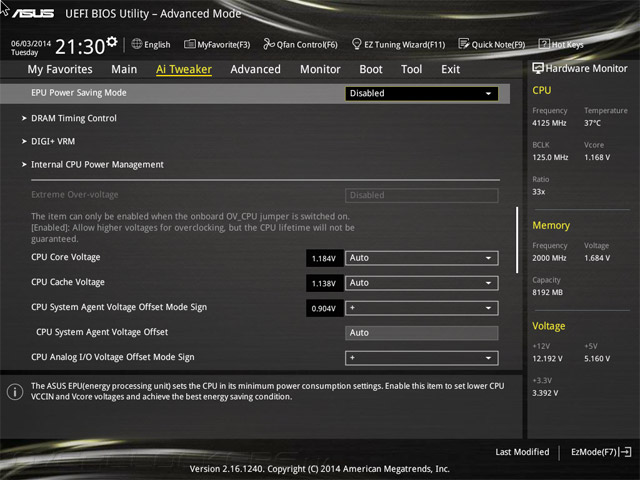Click the clock settings gear icon
This screenshot has height=480, width=640.
point(112,42)
